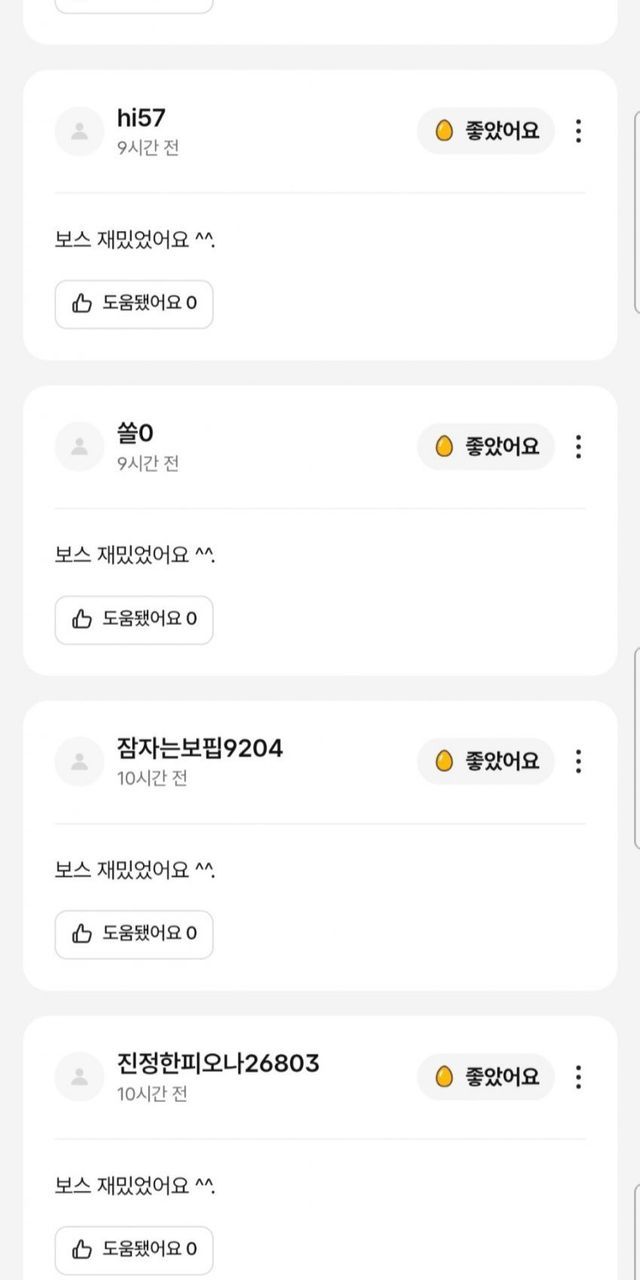Open more options for 잠자는보핍9204's review
Viewport: 640px width, 1280px height.
tap(578, 762)
